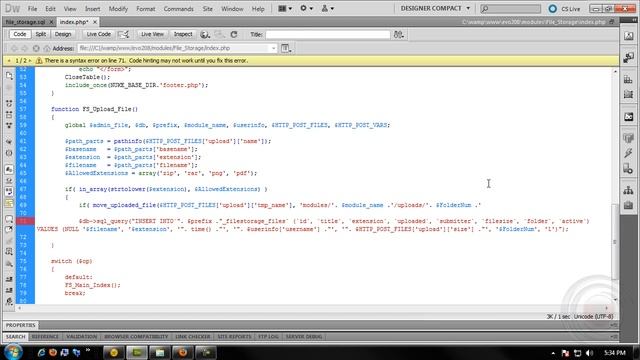Click the Expand All code icon

tap(9, 126)
